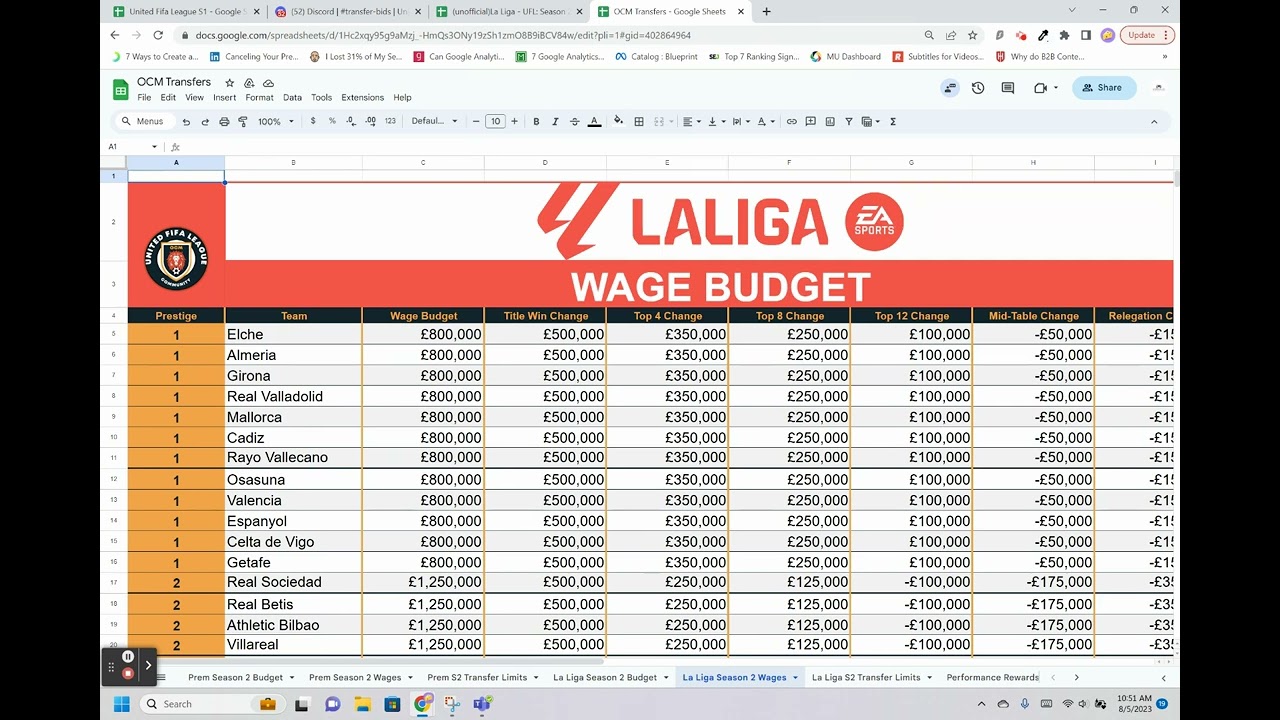Click the Menus search box

[x=144, y=122]
